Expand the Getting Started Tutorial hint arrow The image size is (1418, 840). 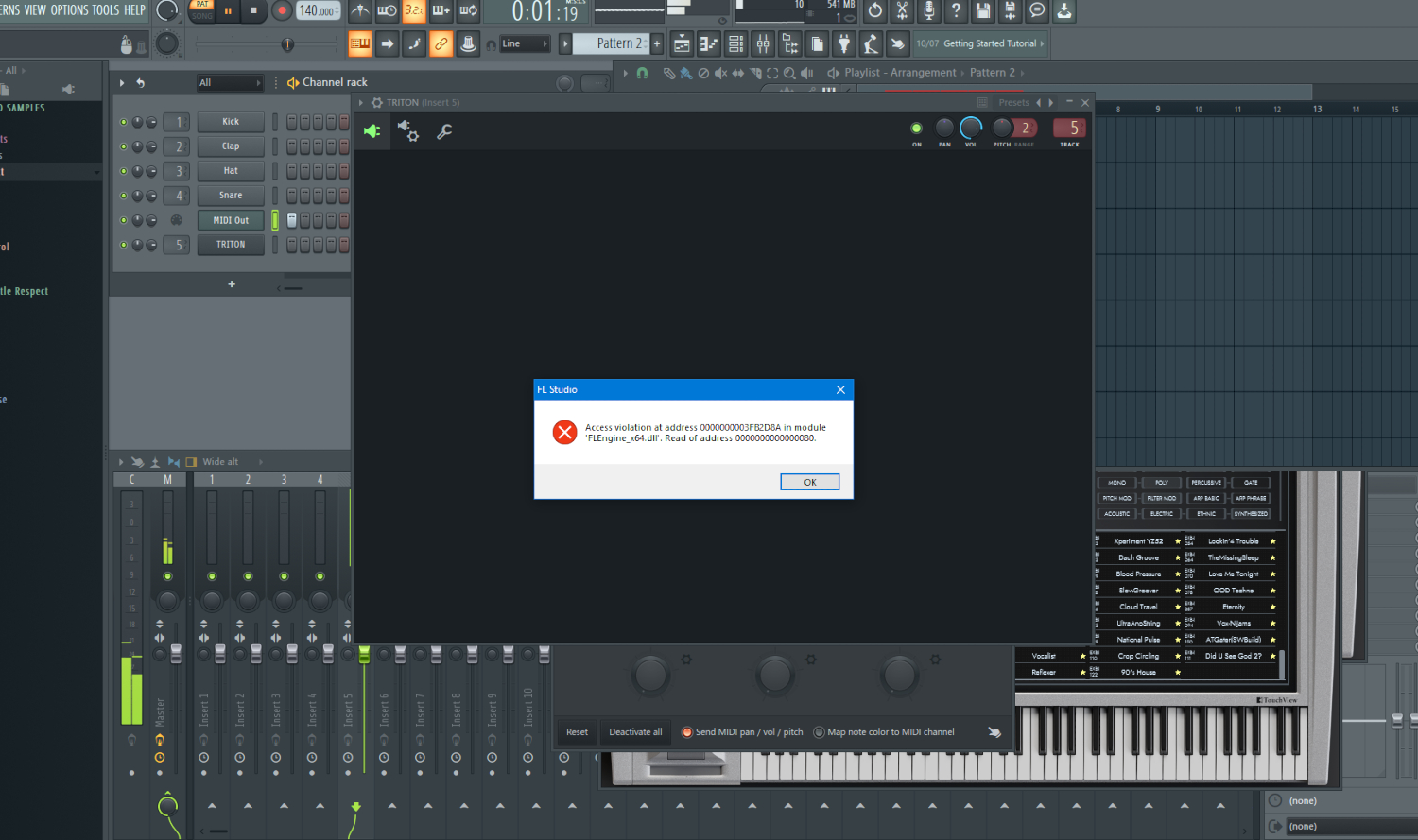click(x=1042, y=43)
